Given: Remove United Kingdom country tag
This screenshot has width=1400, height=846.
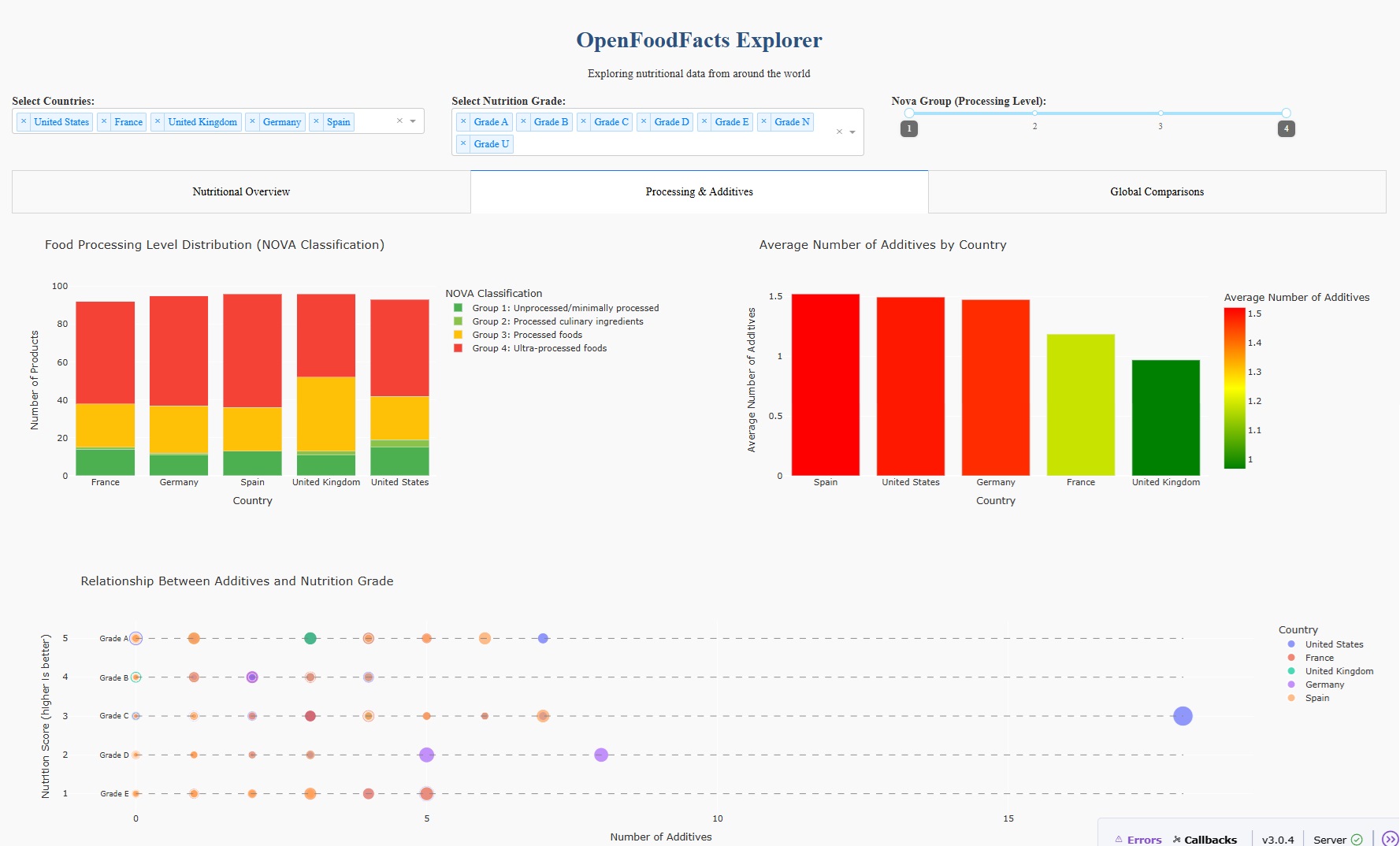Looking at the screenshot, I should [158, 122].
